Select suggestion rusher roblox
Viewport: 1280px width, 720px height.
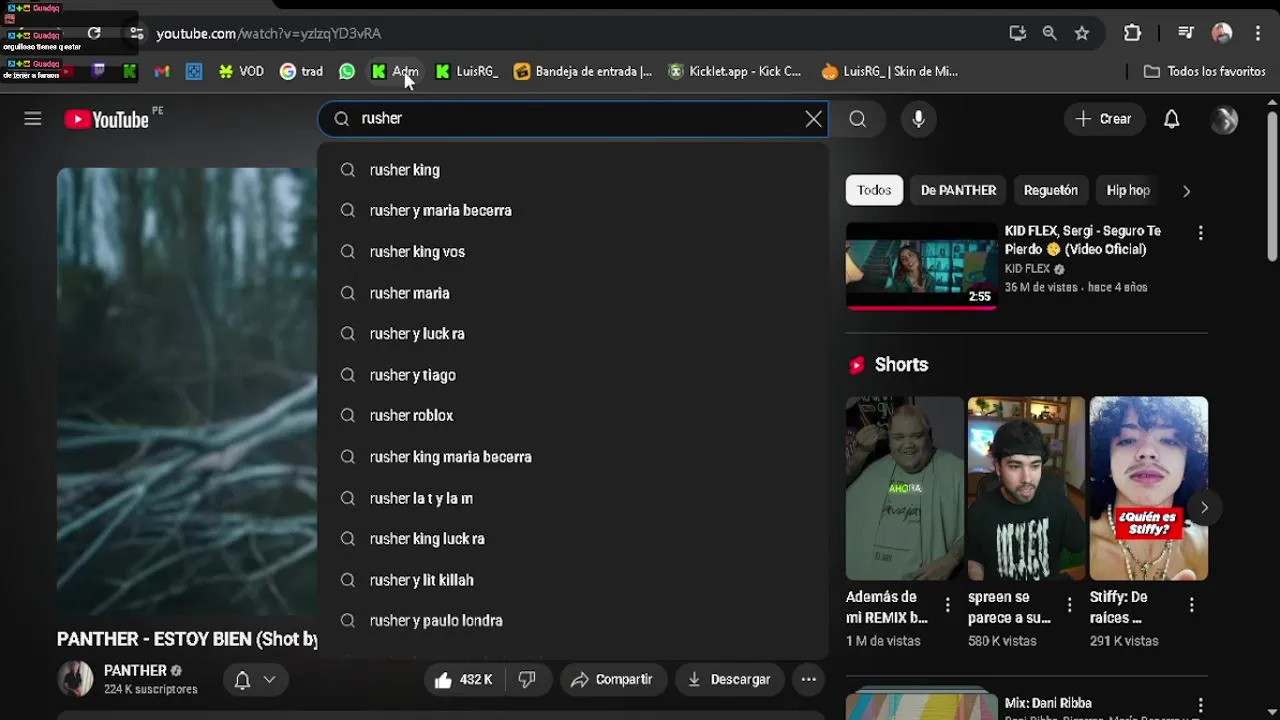(x=573, y=416)
